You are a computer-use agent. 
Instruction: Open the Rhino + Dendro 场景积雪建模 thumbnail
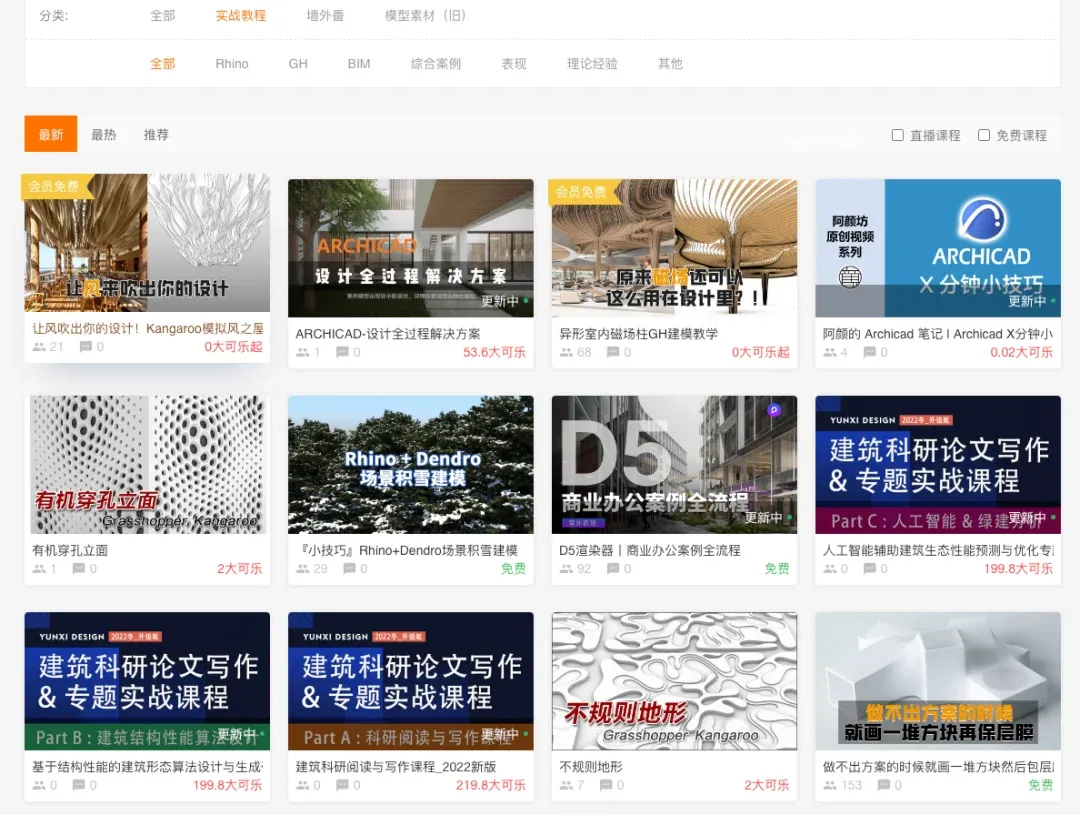point(411,464)
